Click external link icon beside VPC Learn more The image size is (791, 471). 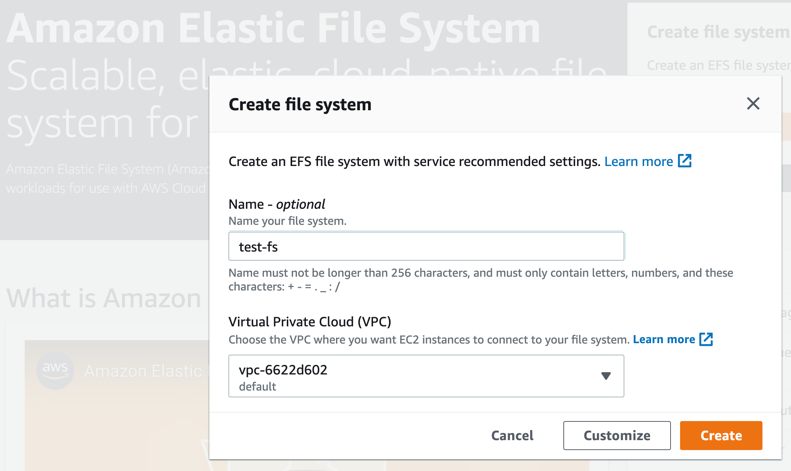[706, 339]
